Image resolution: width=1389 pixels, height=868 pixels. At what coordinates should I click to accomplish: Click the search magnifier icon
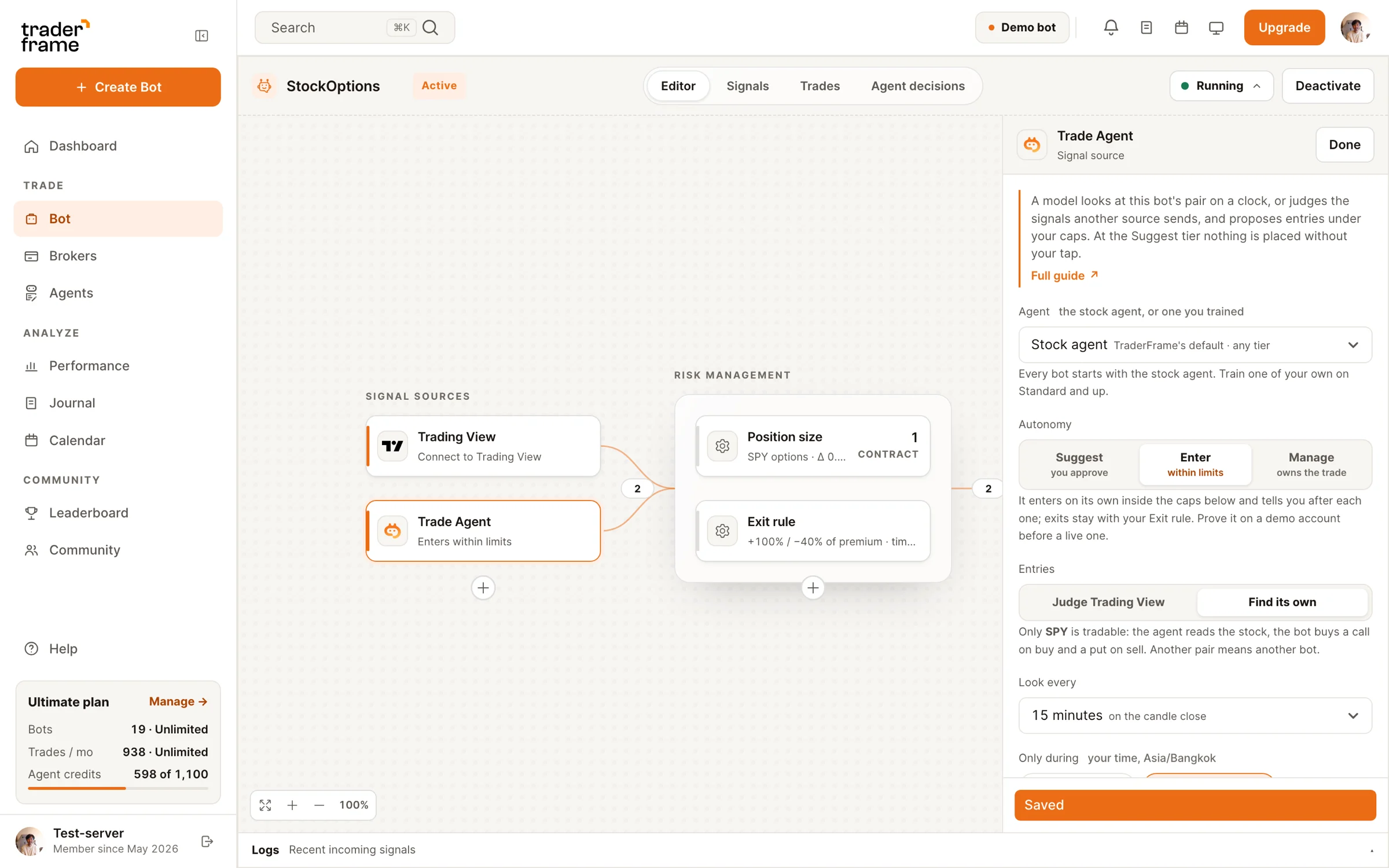pyautogui.click(x=430, y=27)
